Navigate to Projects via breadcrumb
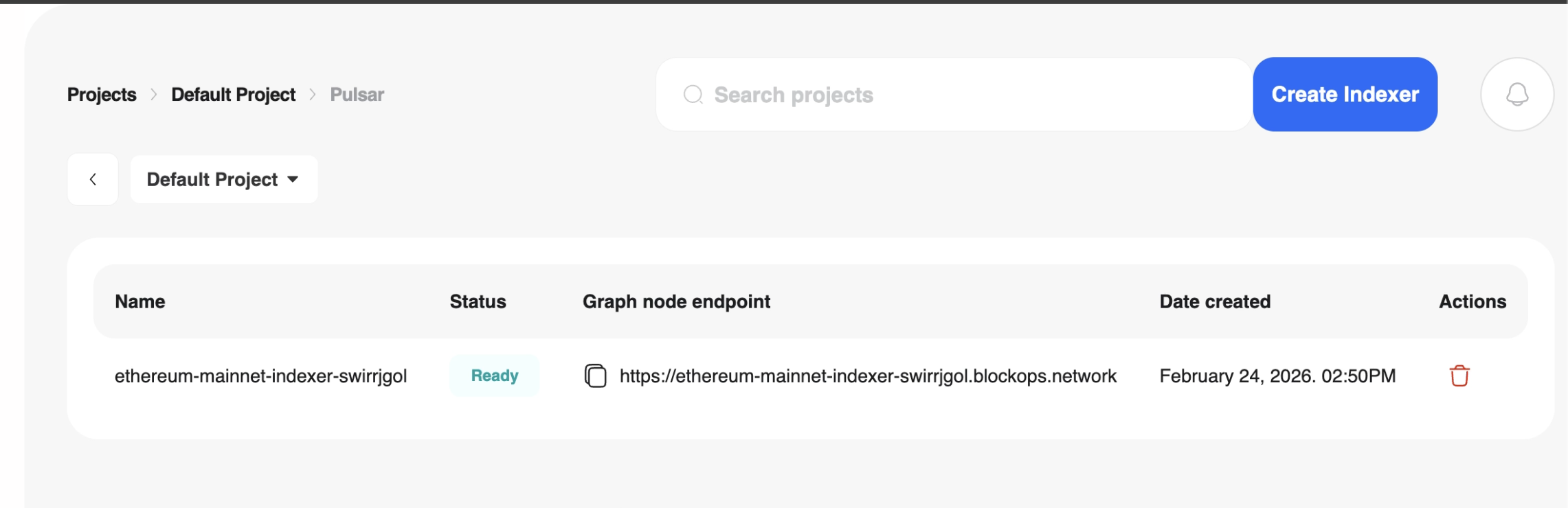Viewport: 1568px width, 508px height. [101, 94]
